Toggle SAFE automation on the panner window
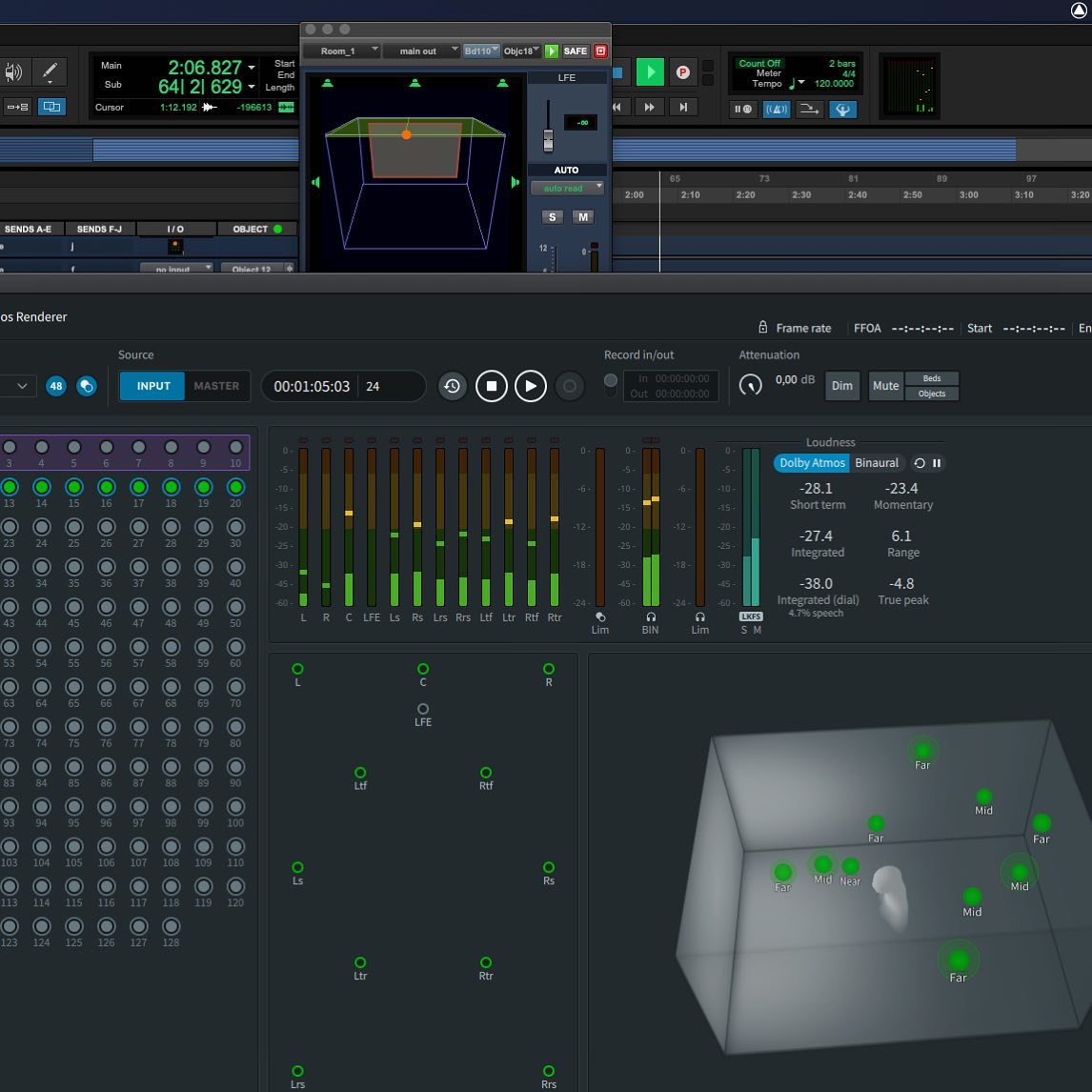Image resolution: width=1092 pixels, height=1092 pixels. click(576, 51)
